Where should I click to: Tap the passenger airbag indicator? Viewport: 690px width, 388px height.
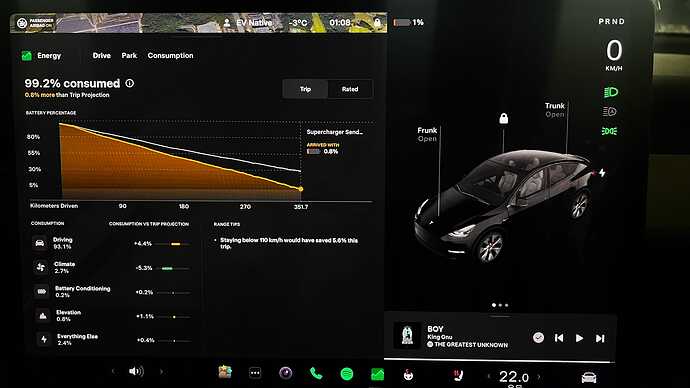[35, 23]
